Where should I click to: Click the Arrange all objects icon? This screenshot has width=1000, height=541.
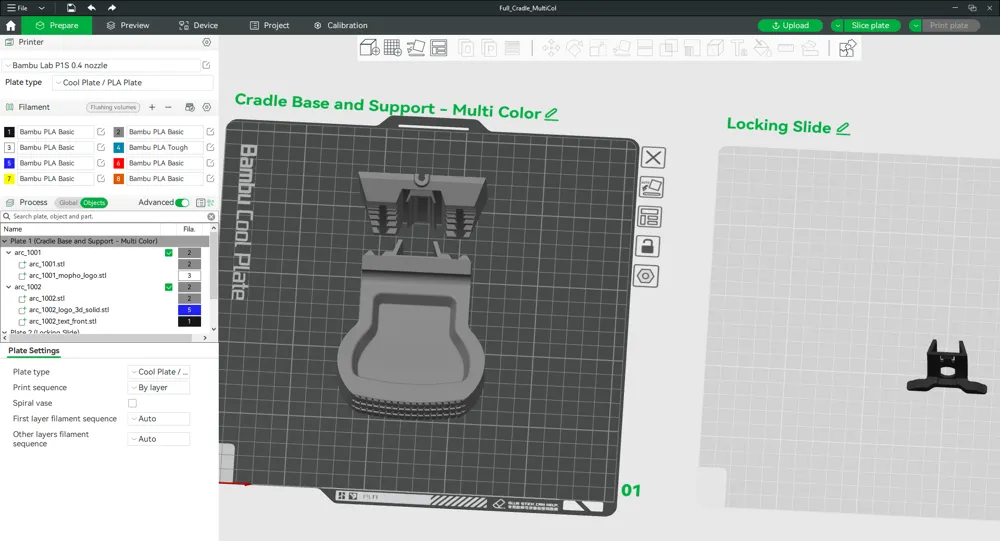pyautogui.click(x=439, y=48)
